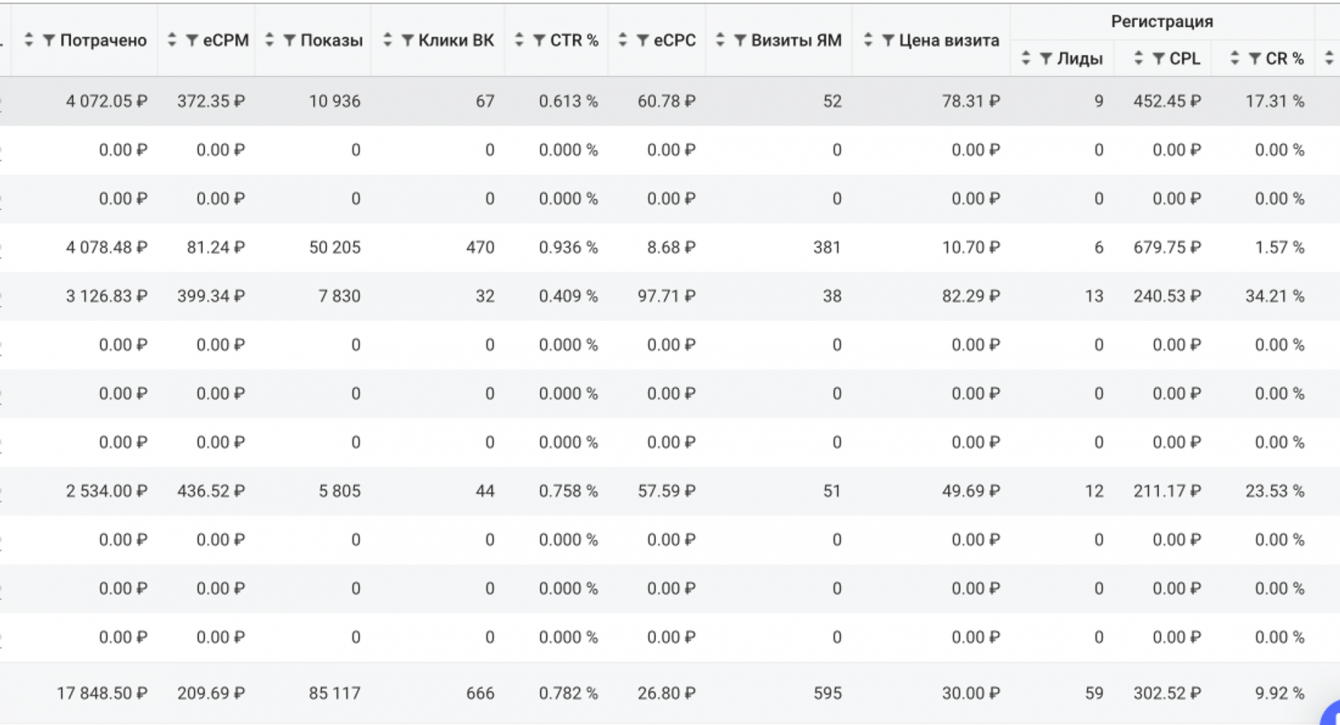
Task: Sort by eCPM using its arrows
Action: [x=172, y=41]
